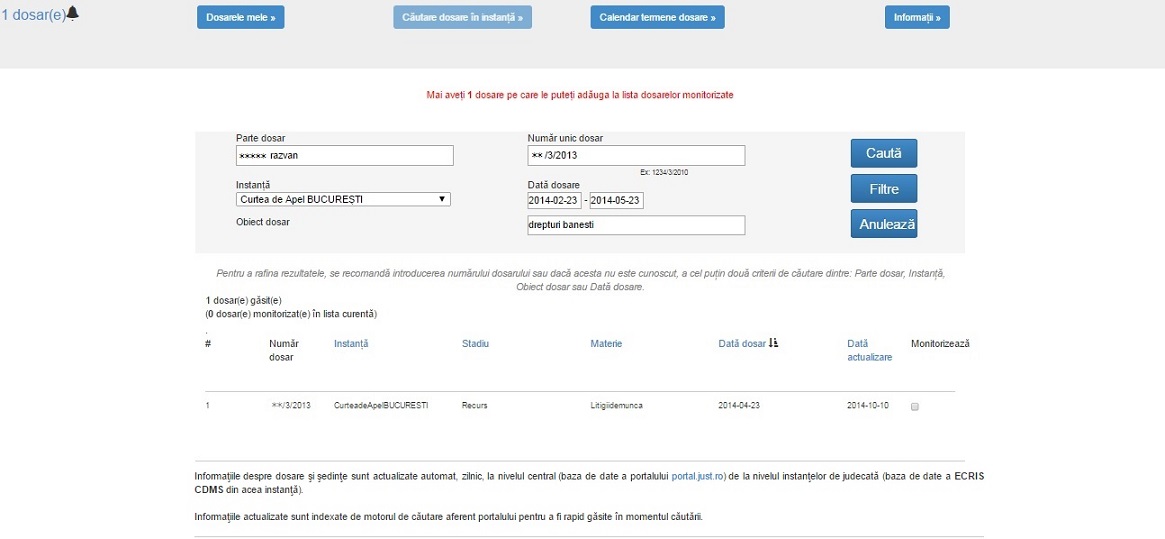Open the Instanță dropdown
The width and height of the screenshot is (1165, 539).
pos(343,199)
